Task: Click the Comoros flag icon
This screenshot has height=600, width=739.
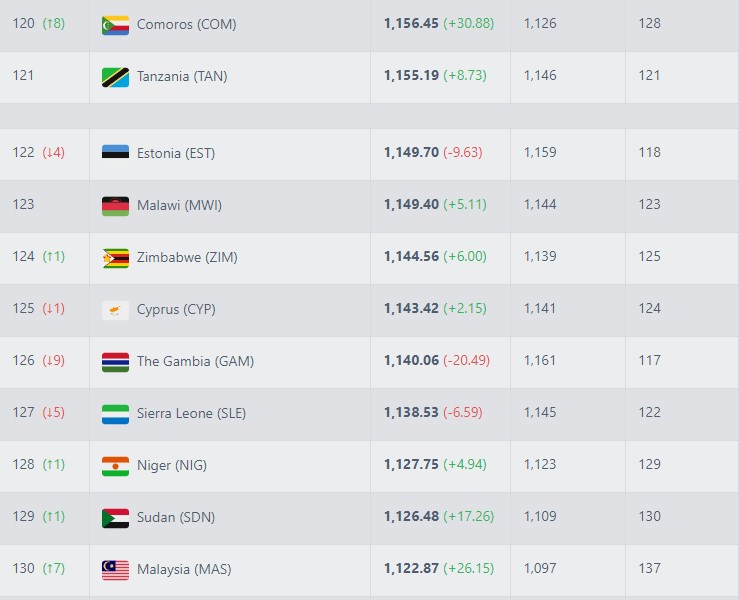Action: (x=115, y=24)
